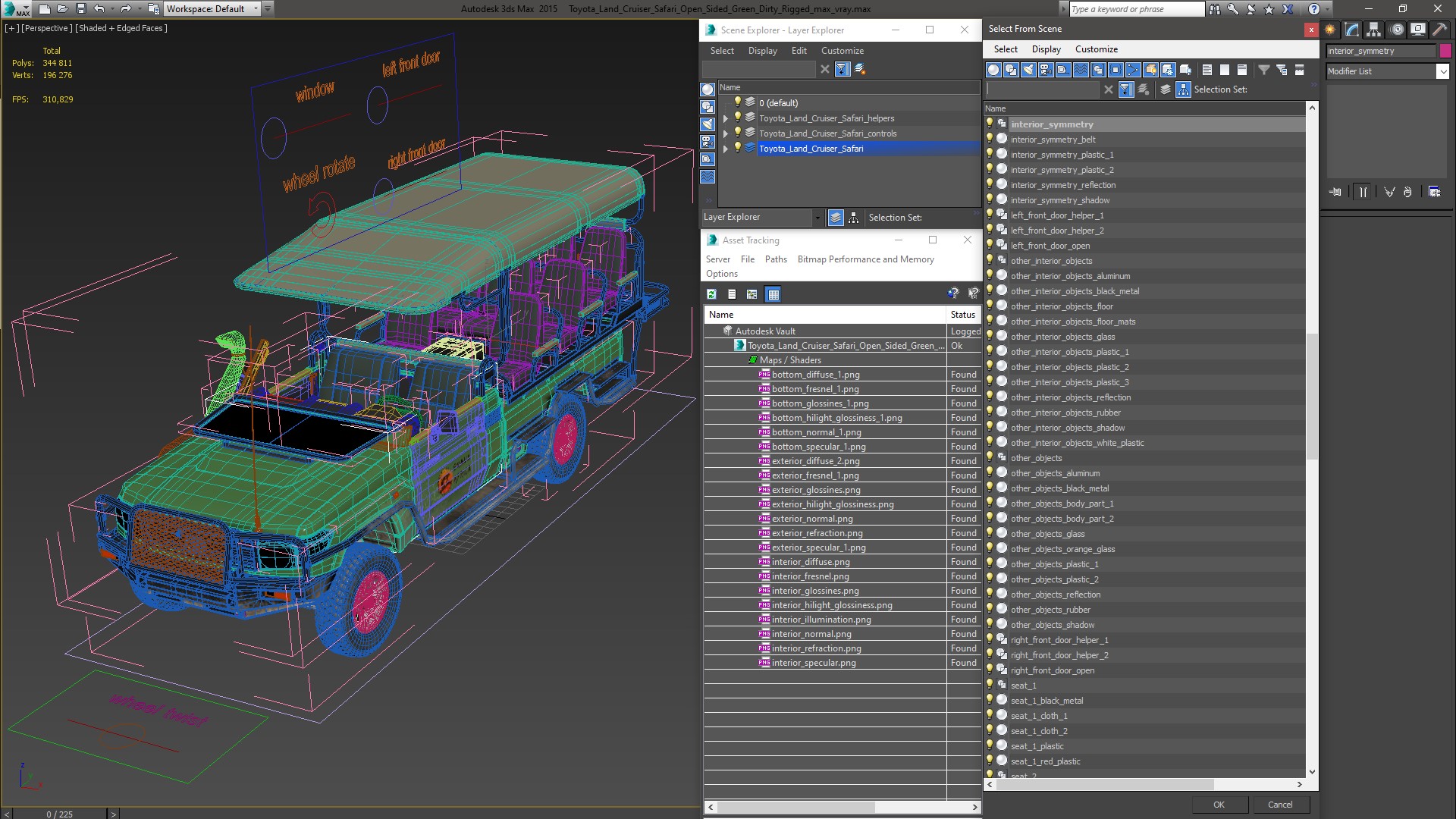The height and width of the screenshot is (819, 1456).
Task: Expand Toyota_Land_Cruiser_Safari_helpers layer
Action: 726,118
